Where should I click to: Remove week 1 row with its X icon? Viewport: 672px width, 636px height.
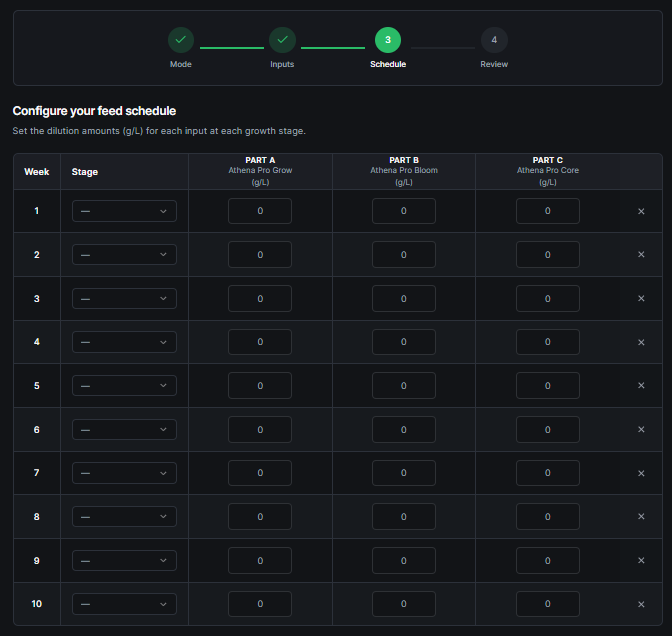tap(641, 211)
